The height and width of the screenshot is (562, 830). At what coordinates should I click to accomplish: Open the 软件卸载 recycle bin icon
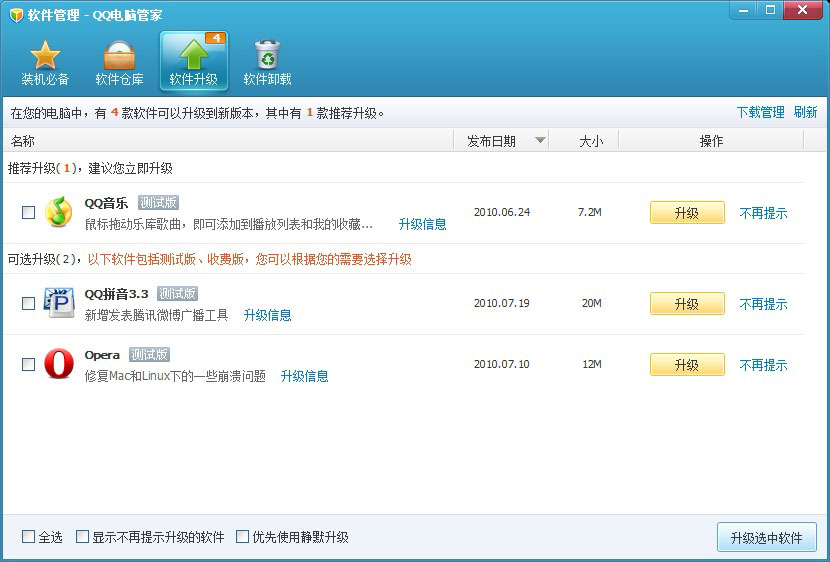click(x=267, y=55)
